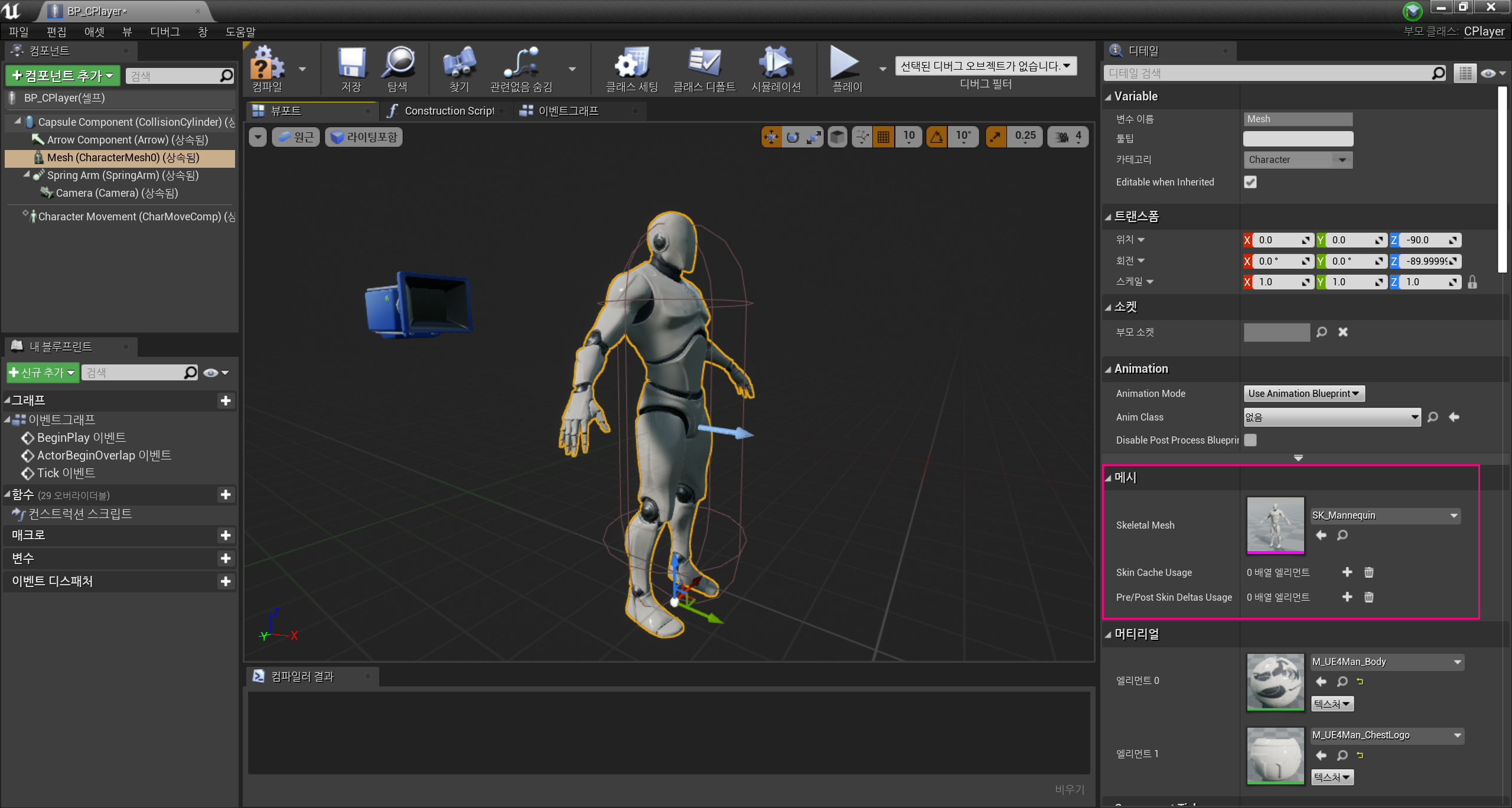Click the 비우기 clear link in compiler results
The width and height of the screenshot is (1512, 808).
(x=1069, y=789)
